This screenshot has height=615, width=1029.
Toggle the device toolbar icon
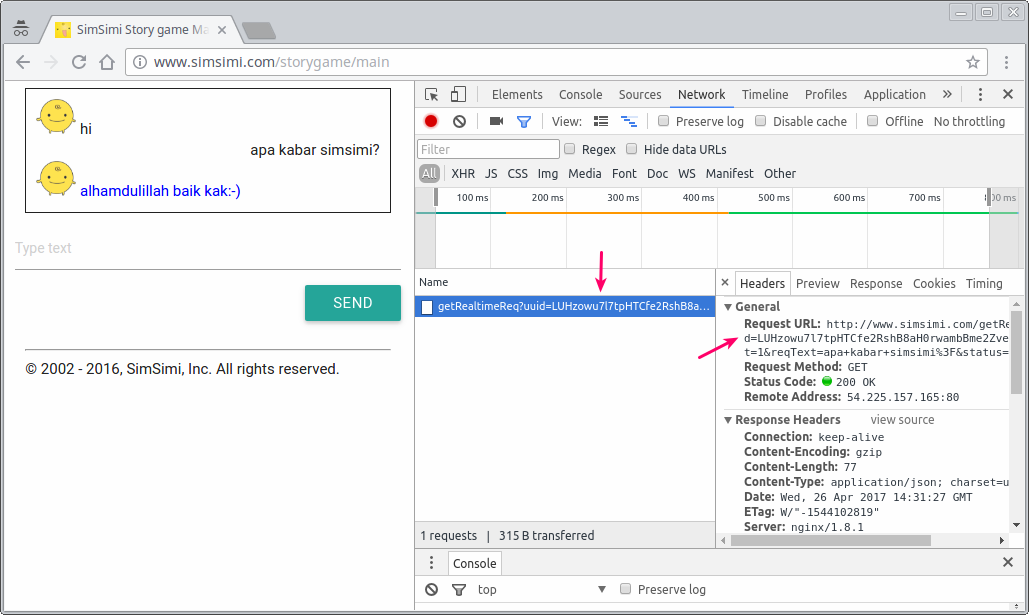(x=458, y=95)
